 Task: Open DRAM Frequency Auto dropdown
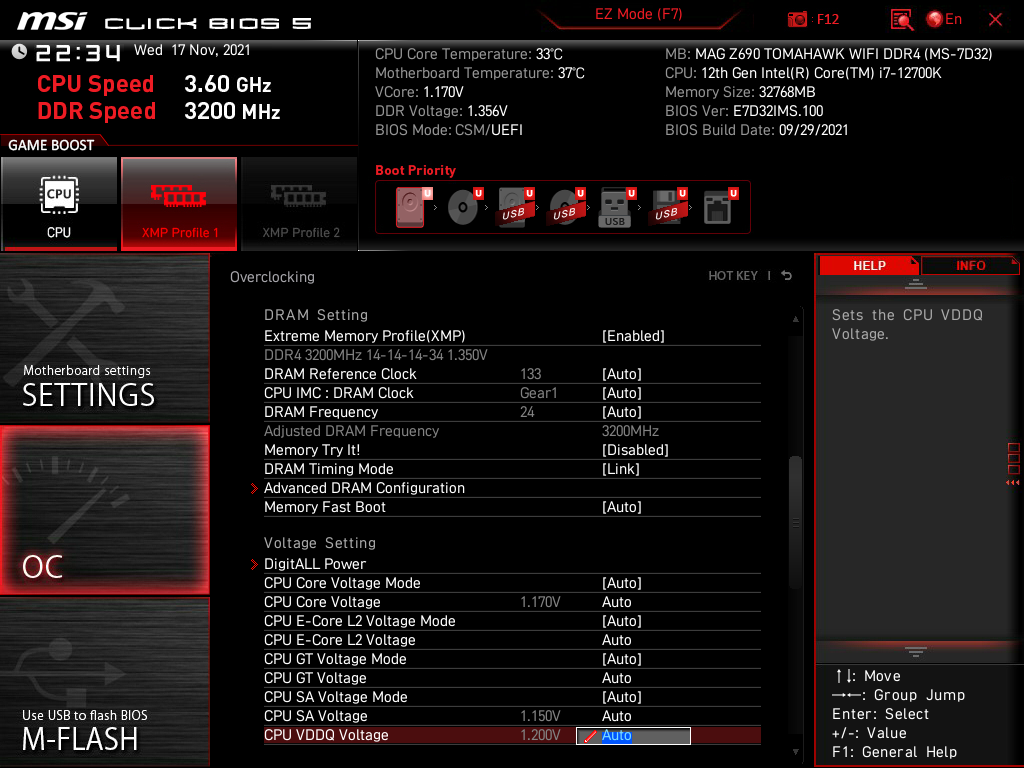(x=622, y=411)
